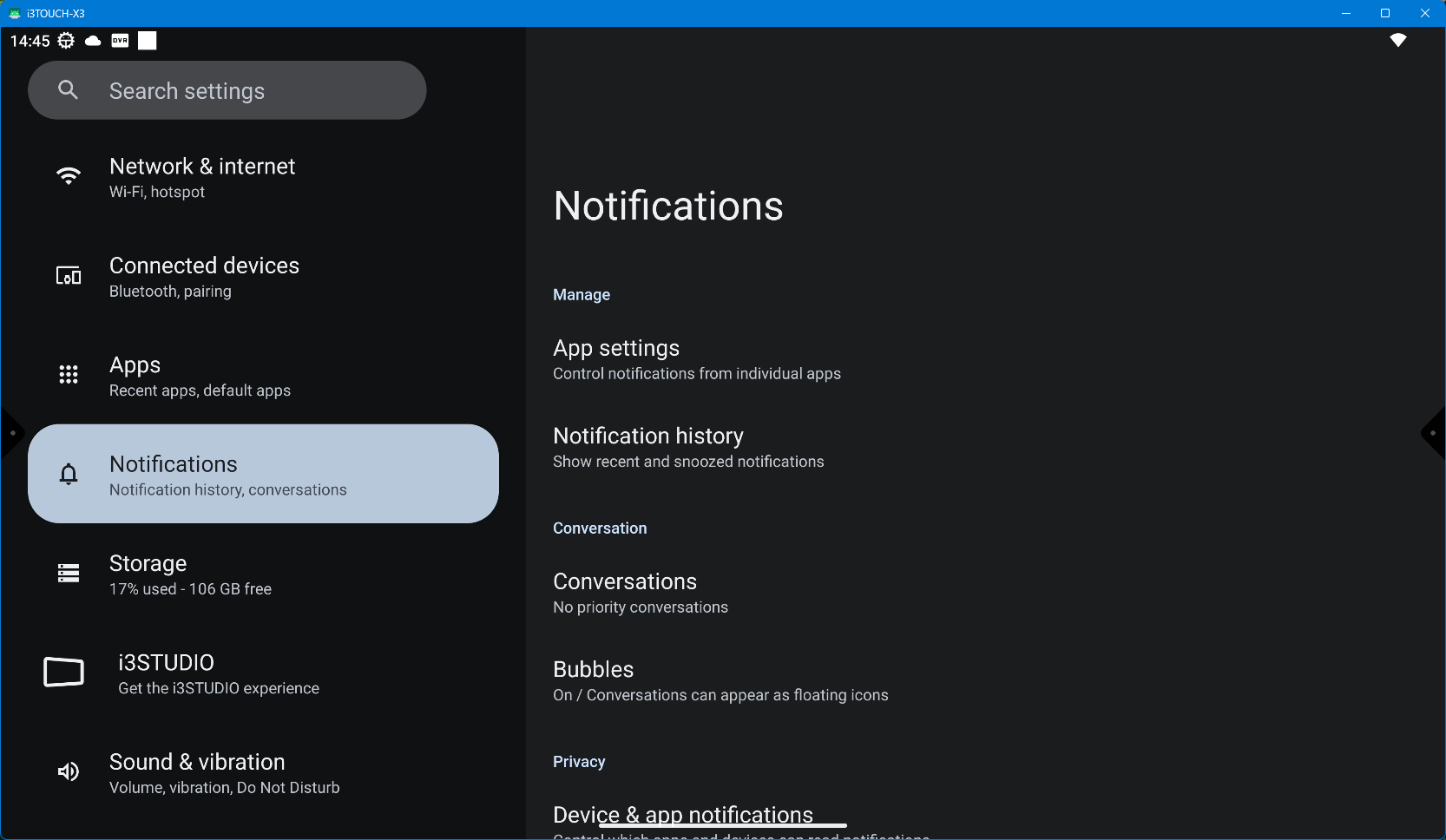Click the Apps grid icon
Screen dimensions: 1446x840
click(69, 375)
